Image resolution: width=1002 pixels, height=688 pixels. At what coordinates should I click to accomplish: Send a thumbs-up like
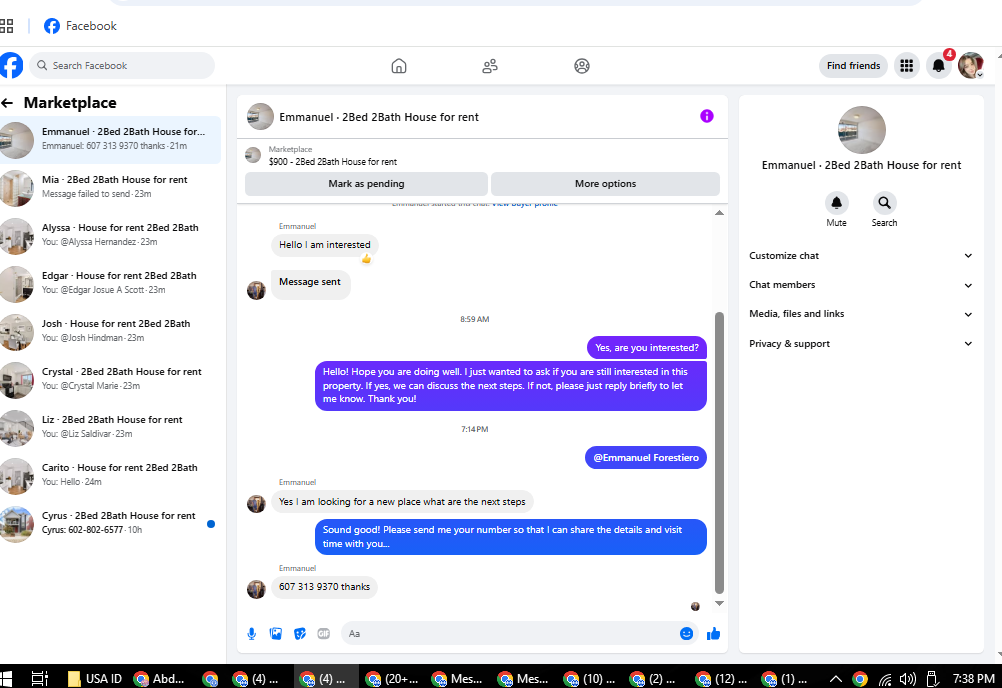click(x=713, y=634)
